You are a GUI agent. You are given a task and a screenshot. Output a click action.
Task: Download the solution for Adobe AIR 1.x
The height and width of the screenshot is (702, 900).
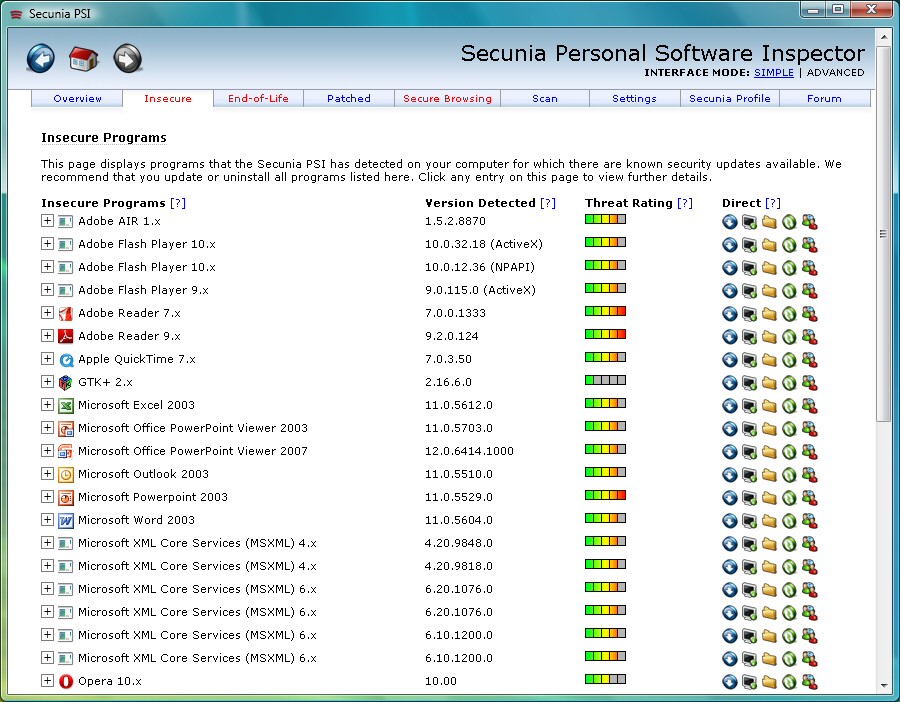point(730,222)
